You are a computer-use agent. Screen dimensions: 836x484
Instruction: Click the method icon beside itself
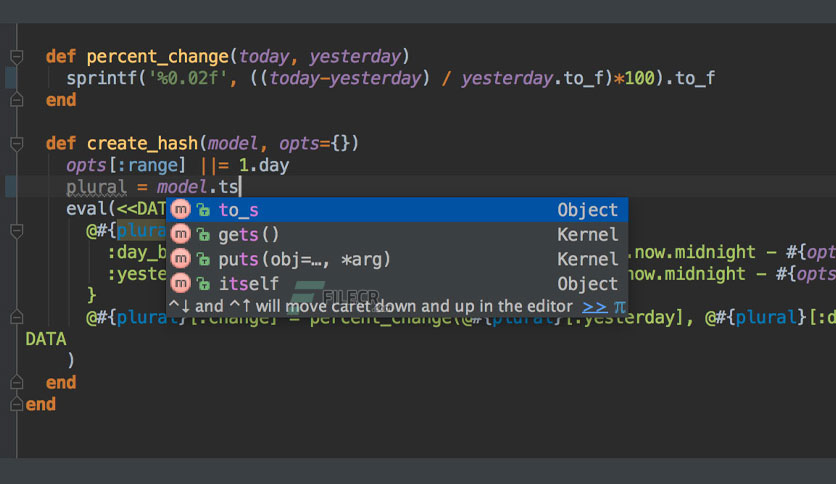[180, 284]
